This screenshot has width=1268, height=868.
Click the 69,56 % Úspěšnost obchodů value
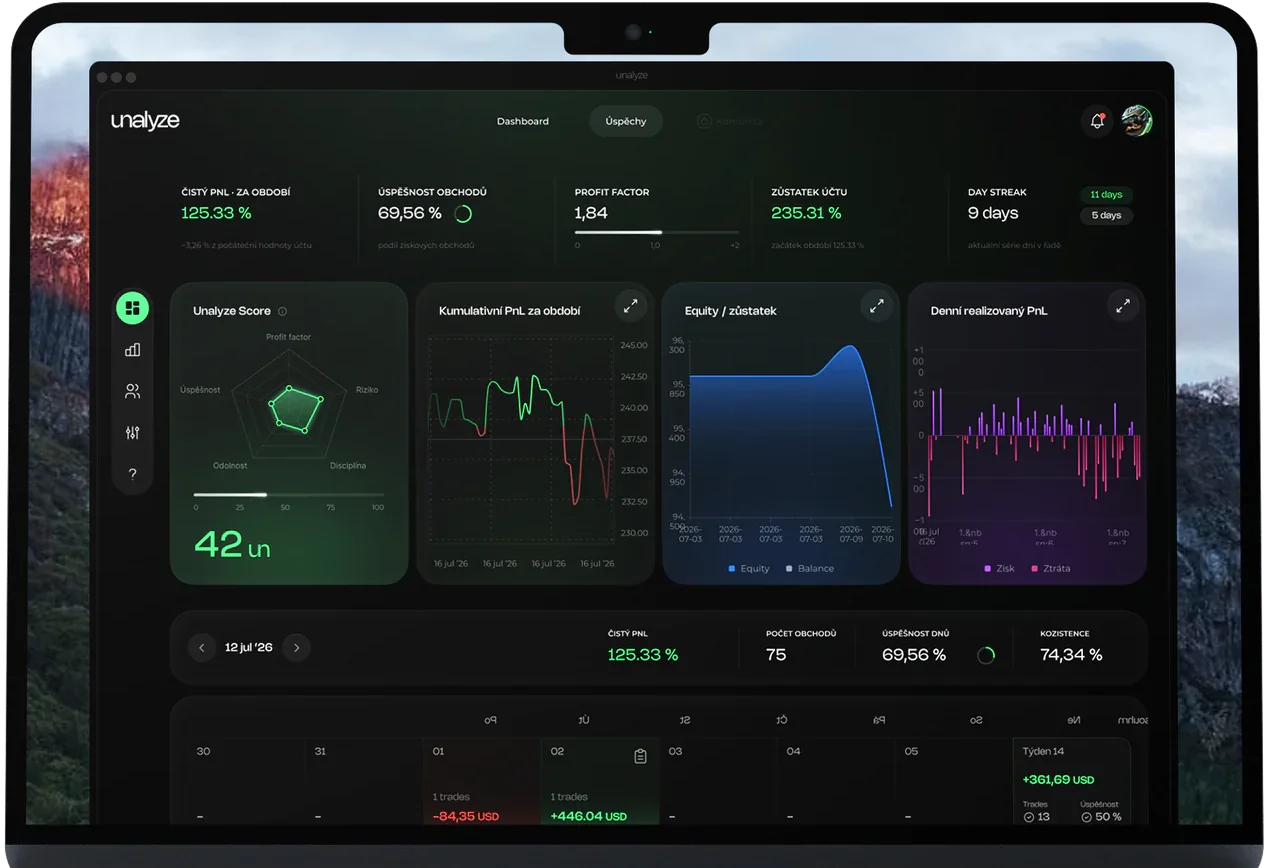[410, 213]
